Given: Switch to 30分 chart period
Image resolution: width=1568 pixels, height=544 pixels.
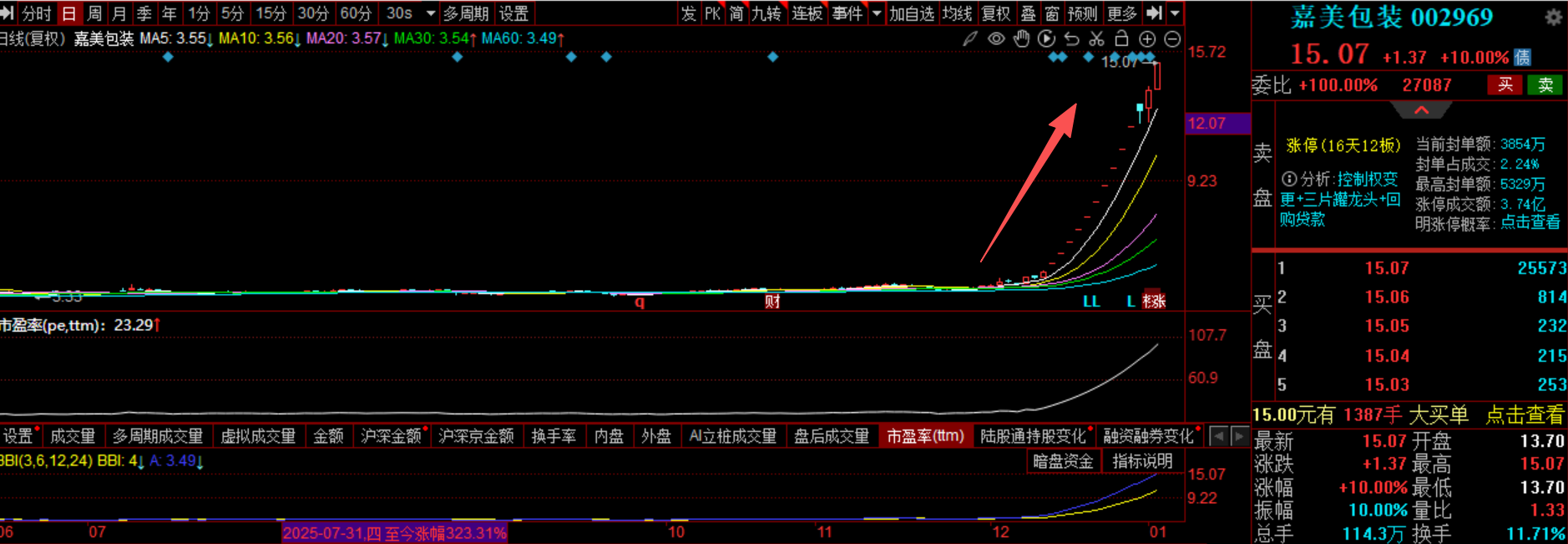Looking at the screenshot, I should [313, 13].
